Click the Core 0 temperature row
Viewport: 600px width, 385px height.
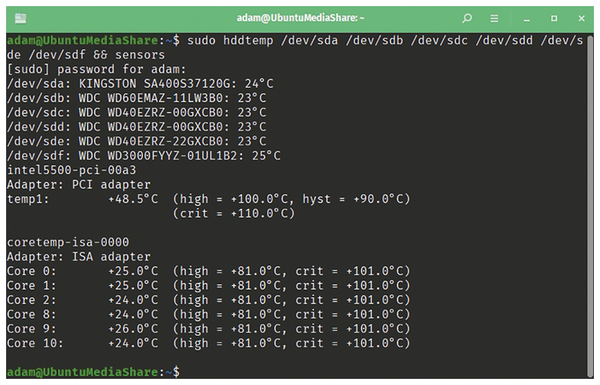point(209,271)
